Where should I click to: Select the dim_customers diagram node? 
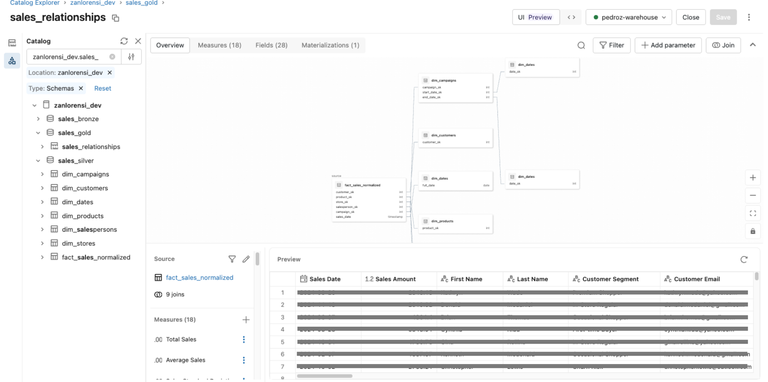point(456,138)
